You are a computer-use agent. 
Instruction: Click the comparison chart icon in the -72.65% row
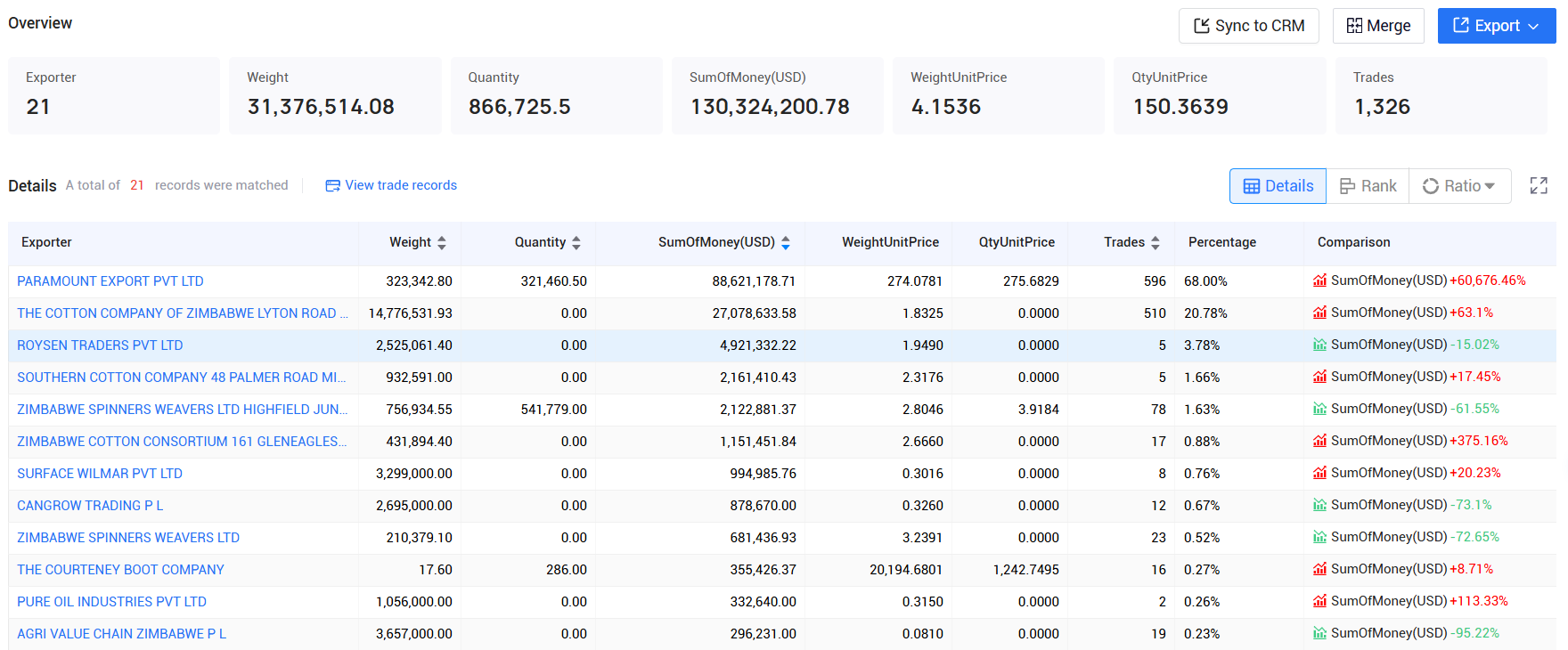pyautogui.click(x=1319, y=537)
